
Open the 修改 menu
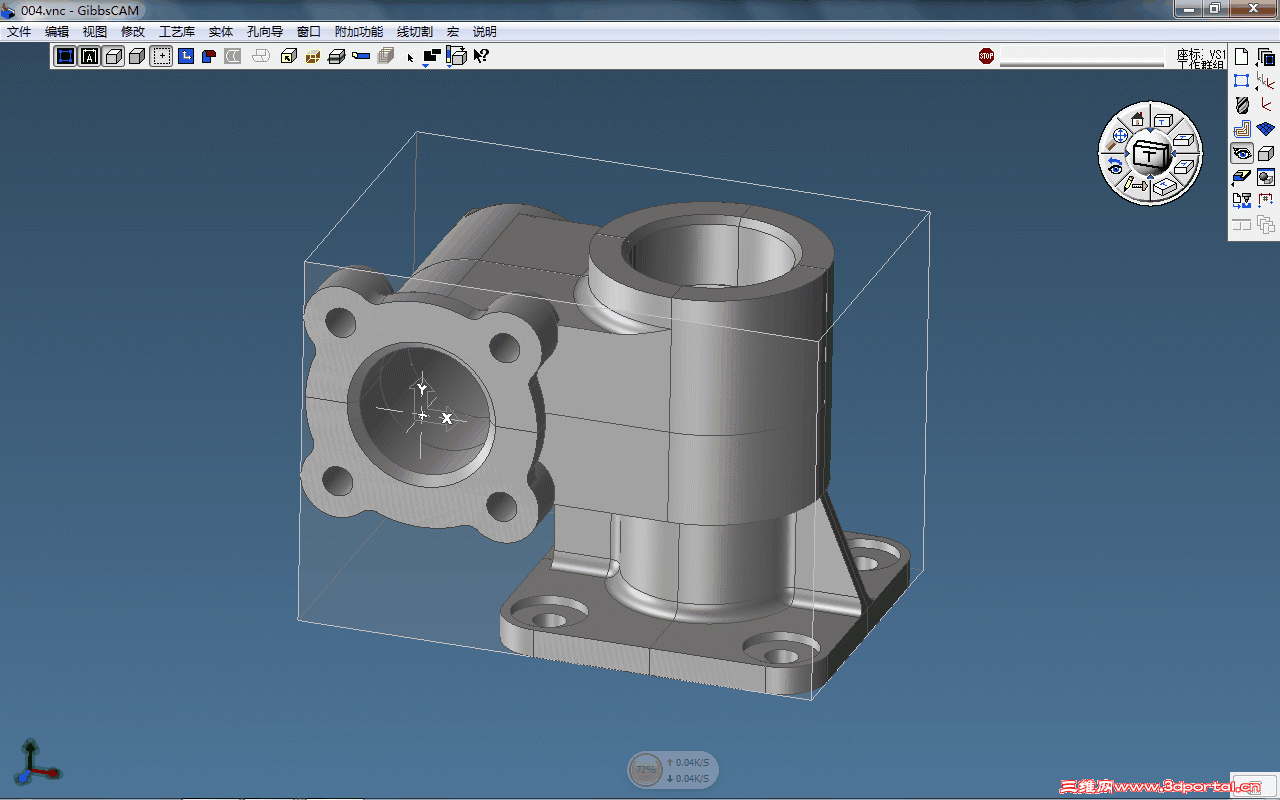click(133, 32)
